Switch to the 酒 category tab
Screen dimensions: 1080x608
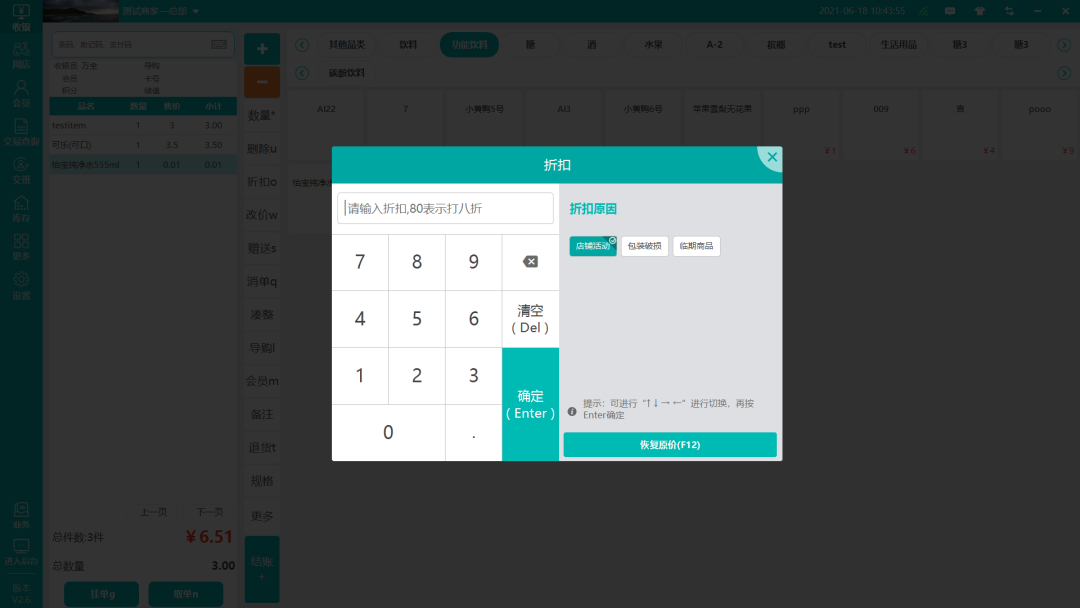(x=592, y=45)
